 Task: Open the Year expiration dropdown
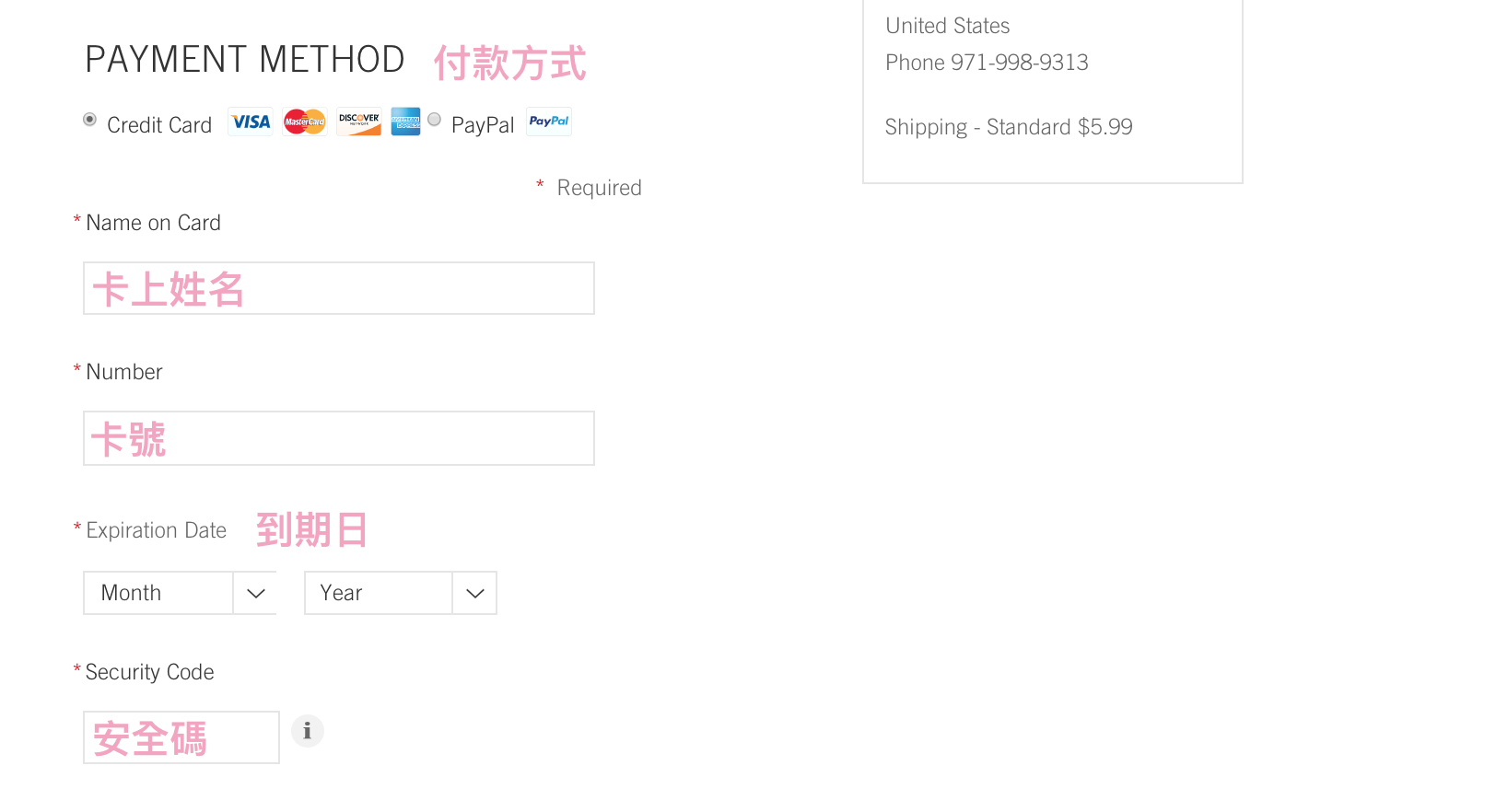401,593
